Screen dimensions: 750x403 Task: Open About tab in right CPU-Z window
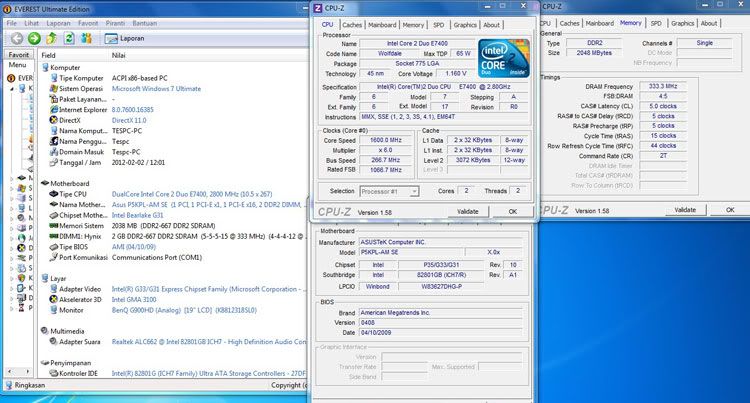(709, 23)
